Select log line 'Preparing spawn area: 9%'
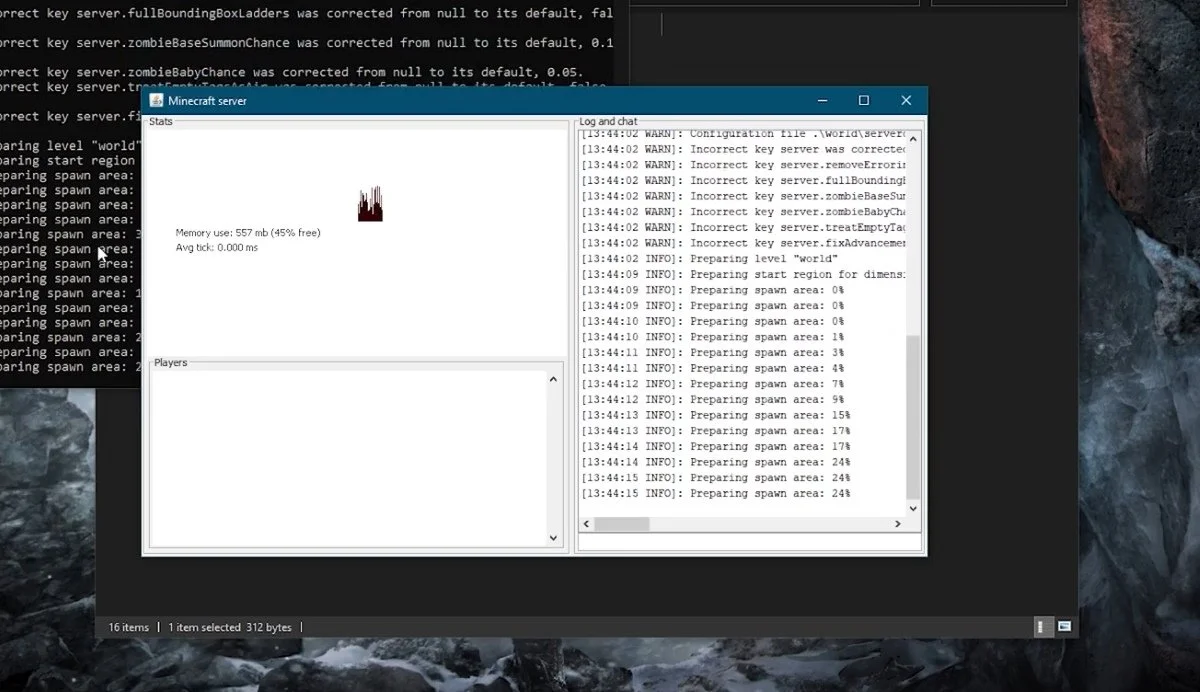Screen dimensions: 1200x692 pyautogui.click(x=713, y=400)
